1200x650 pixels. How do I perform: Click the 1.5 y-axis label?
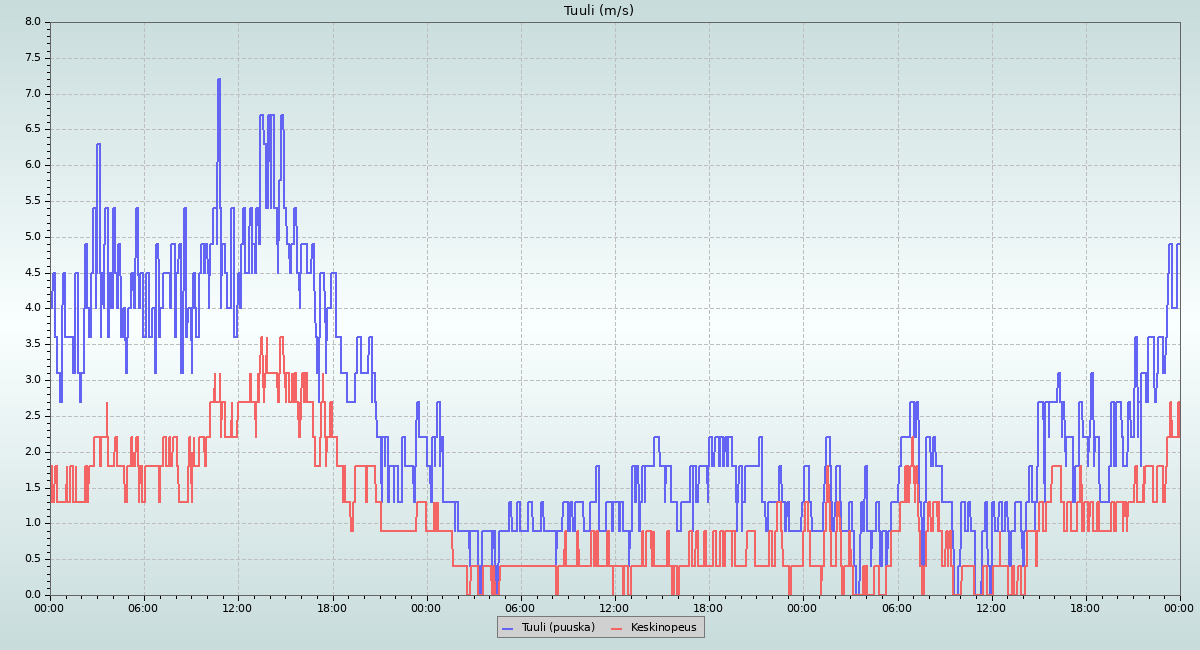32,487
